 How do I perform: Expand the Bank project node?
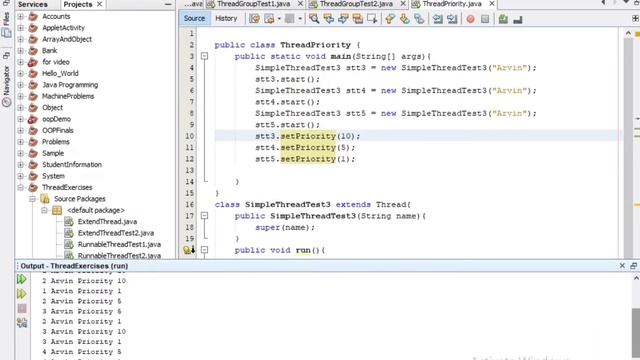20,51
